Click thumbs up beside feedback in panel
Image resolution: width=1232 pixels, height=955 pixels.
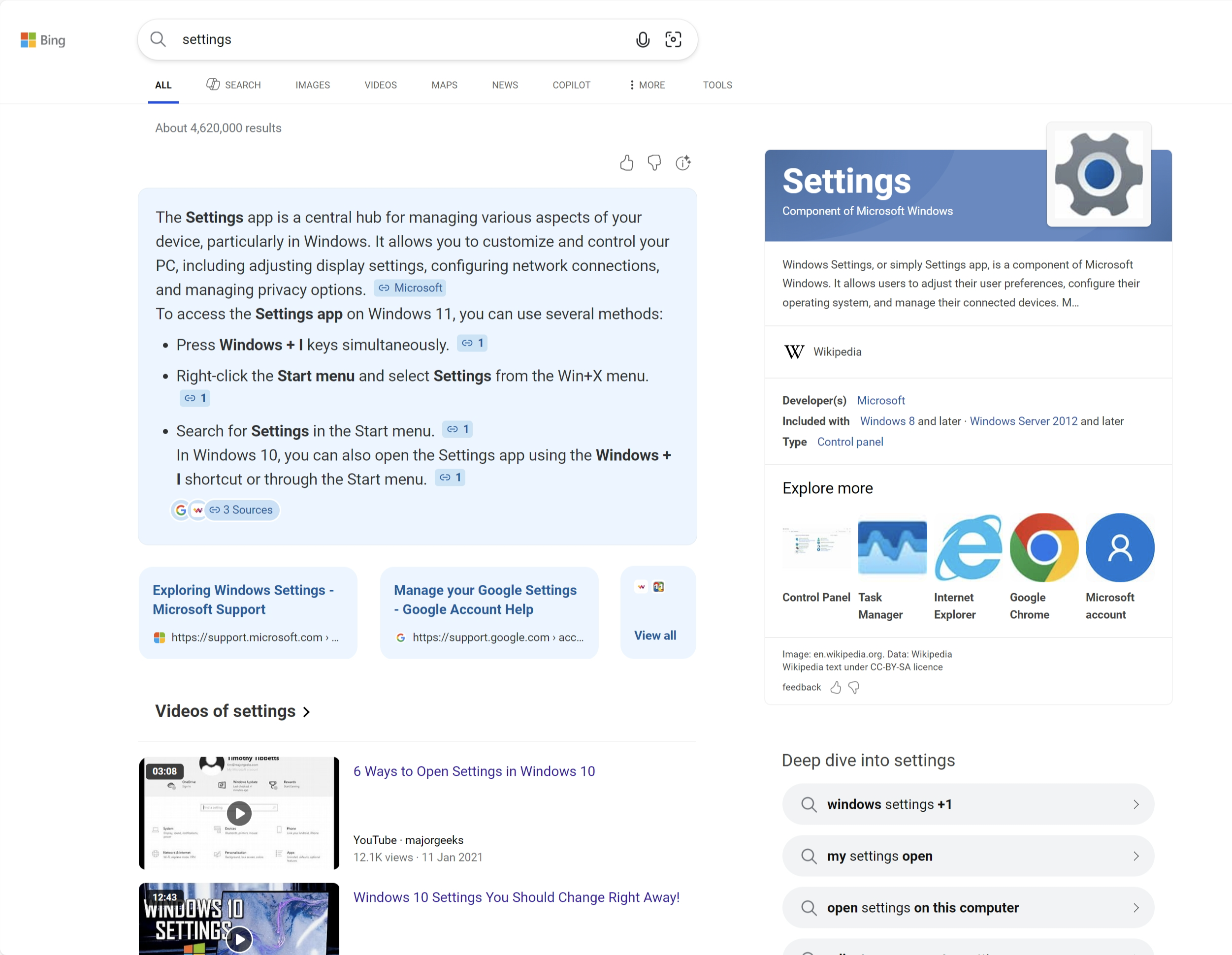tap(836, 687)
